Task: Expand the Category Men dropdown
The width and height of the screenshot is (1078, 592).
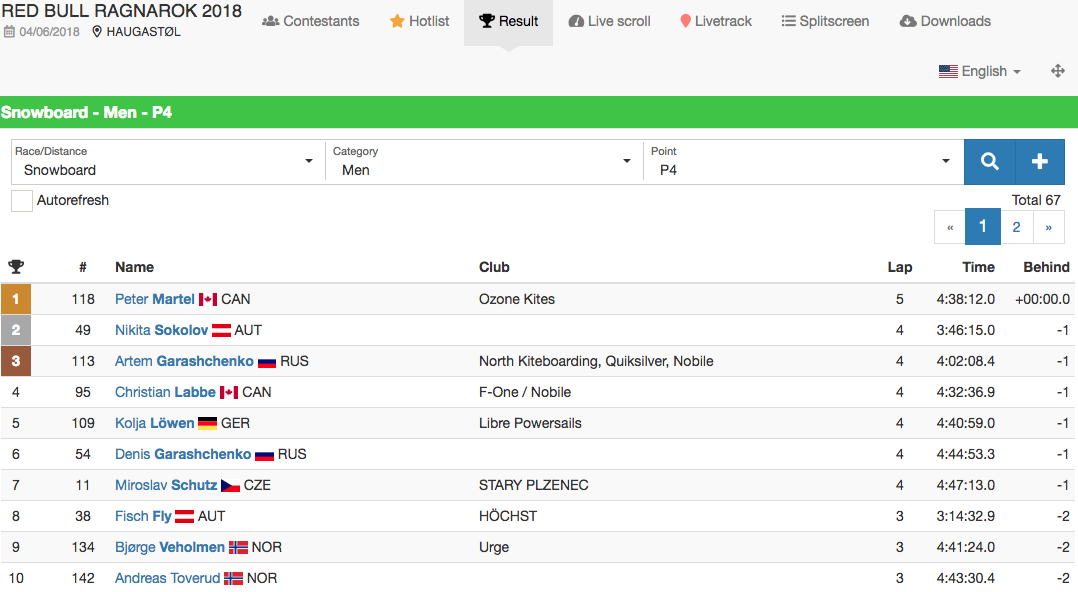Action: coord(484,162)
